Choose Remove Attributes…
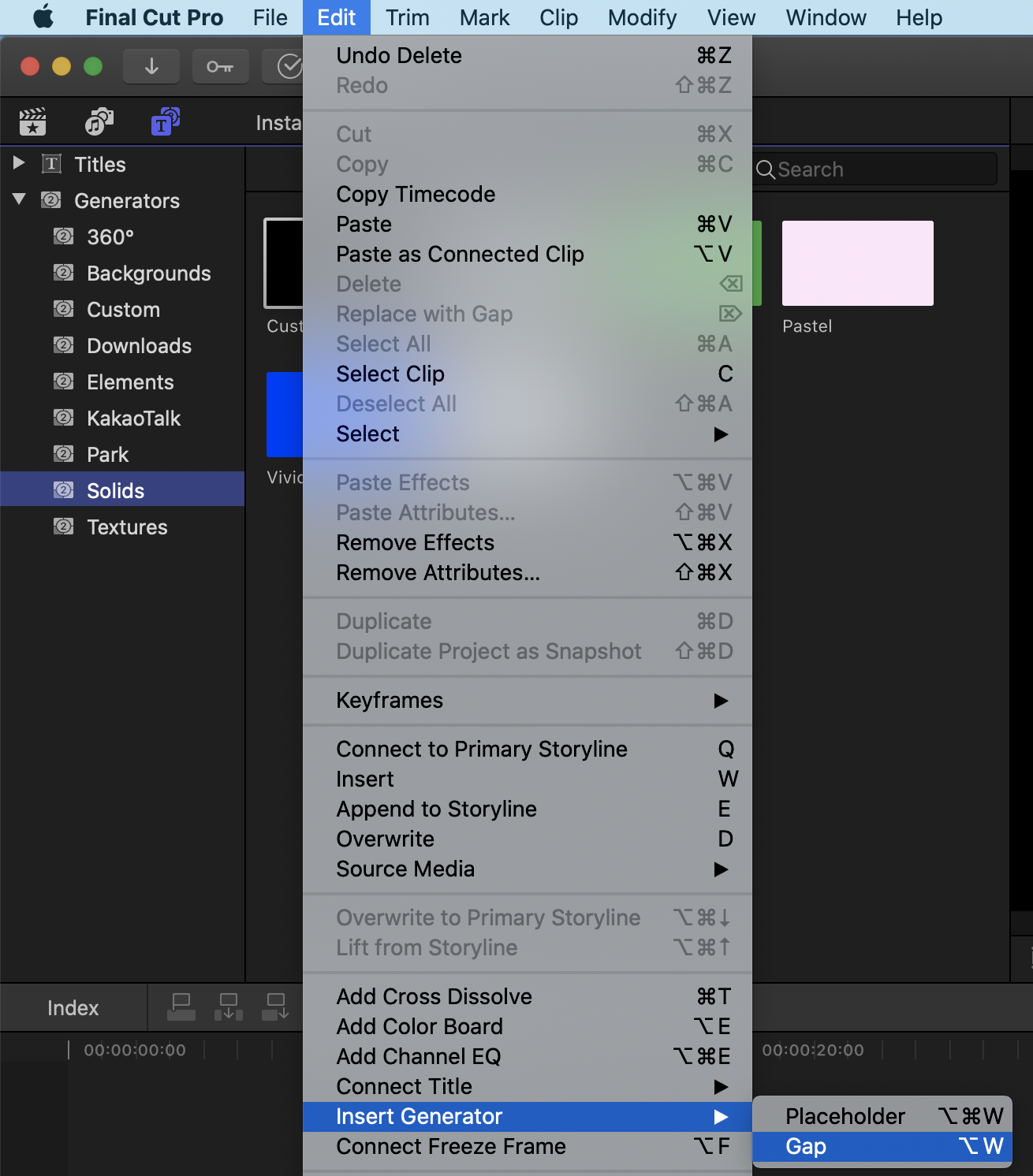 [x=527, y=572]
